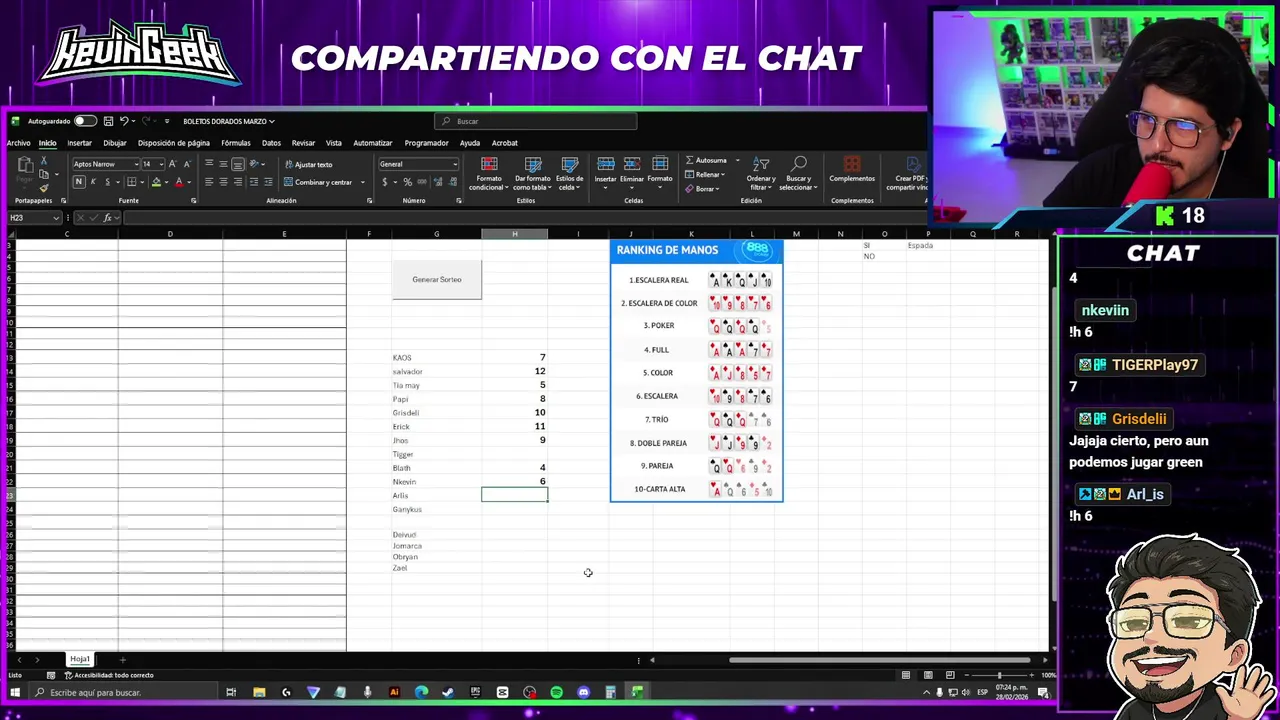Click cell with name Grisdelii
This screenshot has width=1280, height=720.
(436, 413)
